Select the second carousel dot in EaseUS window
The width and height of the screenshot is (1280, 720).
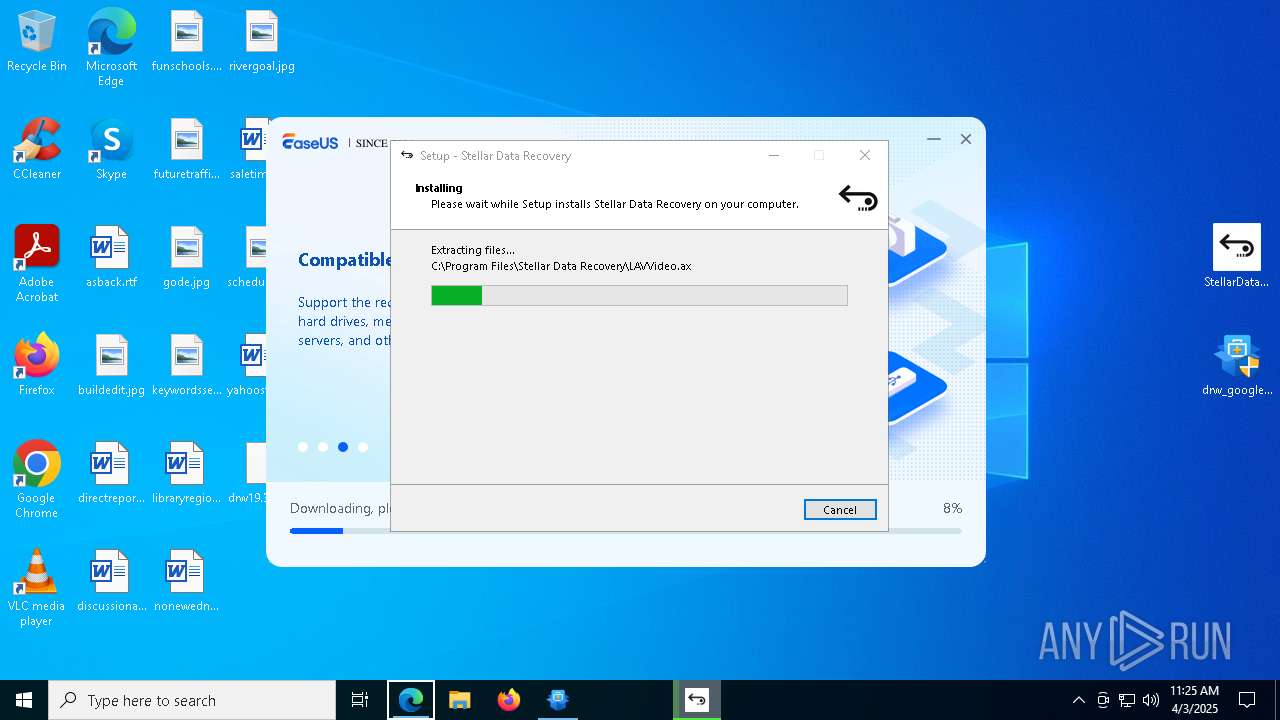point(323,447)
